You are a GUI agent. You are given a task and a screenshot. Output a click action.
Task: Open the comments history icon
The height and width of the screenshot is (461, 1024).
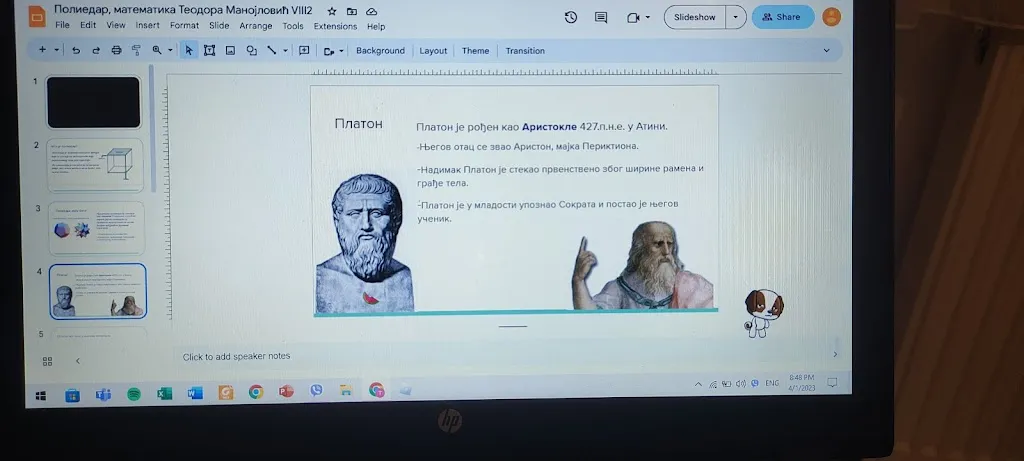coord(601,17)
